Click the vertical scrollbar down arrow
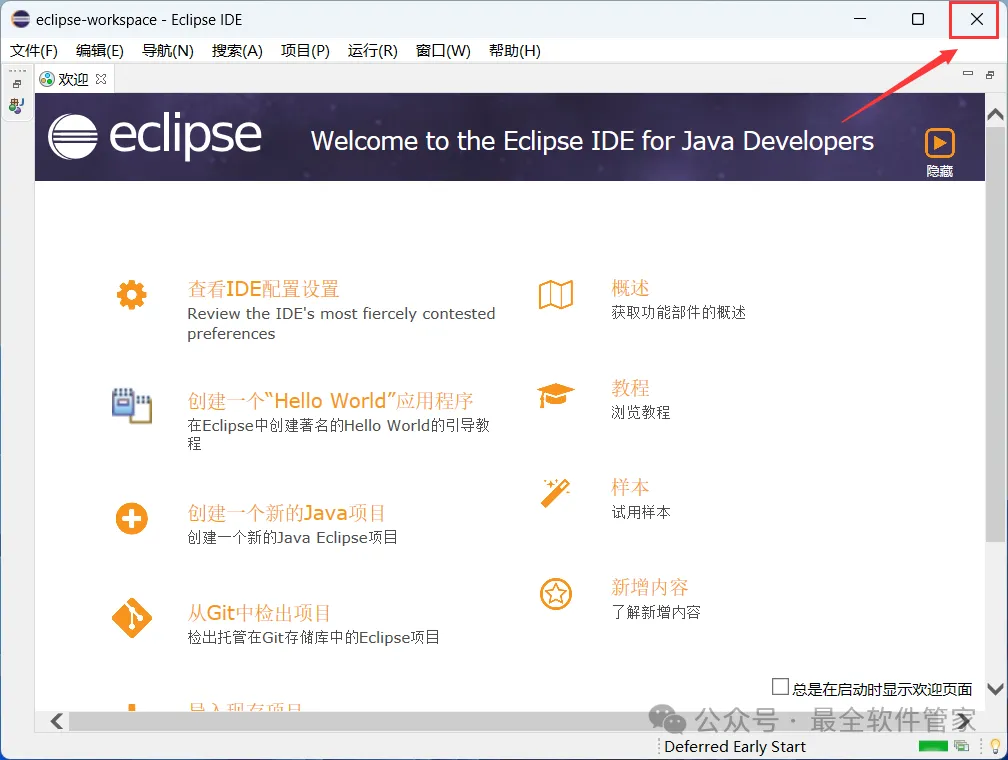This screenshot has width=1008, height=760. coord(995,689)
